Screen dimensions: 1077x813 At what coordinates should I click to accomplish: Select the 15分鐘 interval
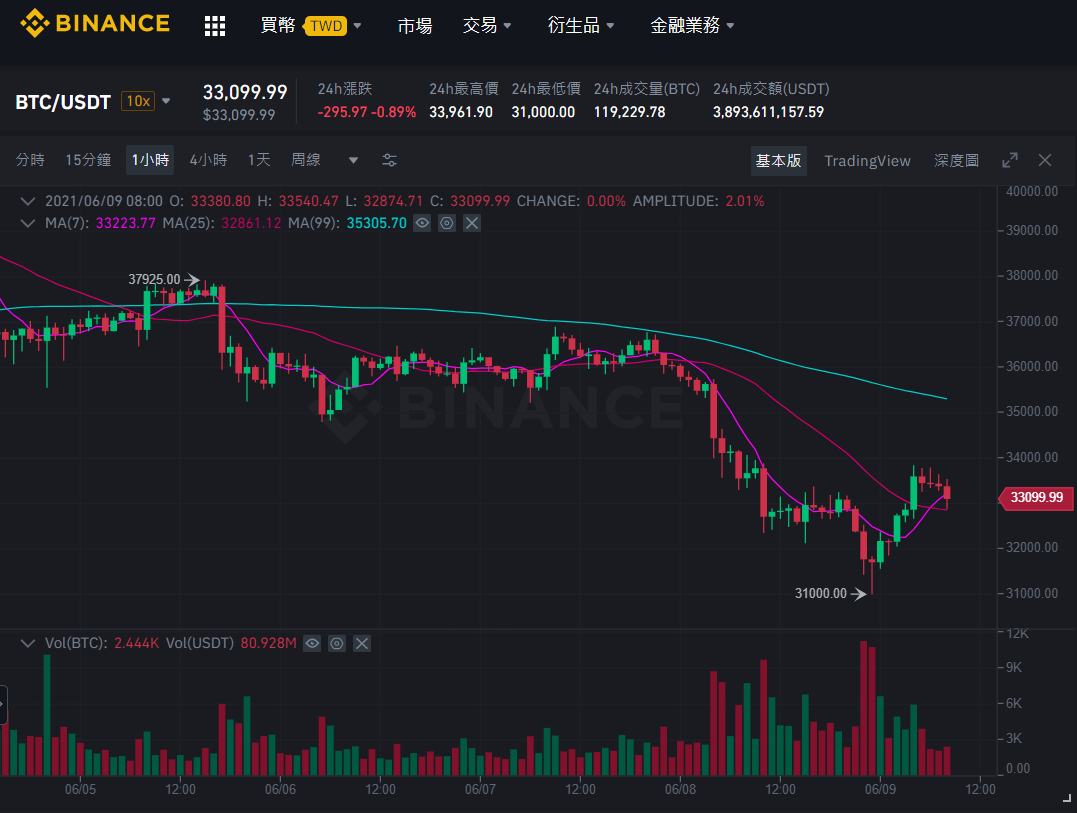coord(88,160)
